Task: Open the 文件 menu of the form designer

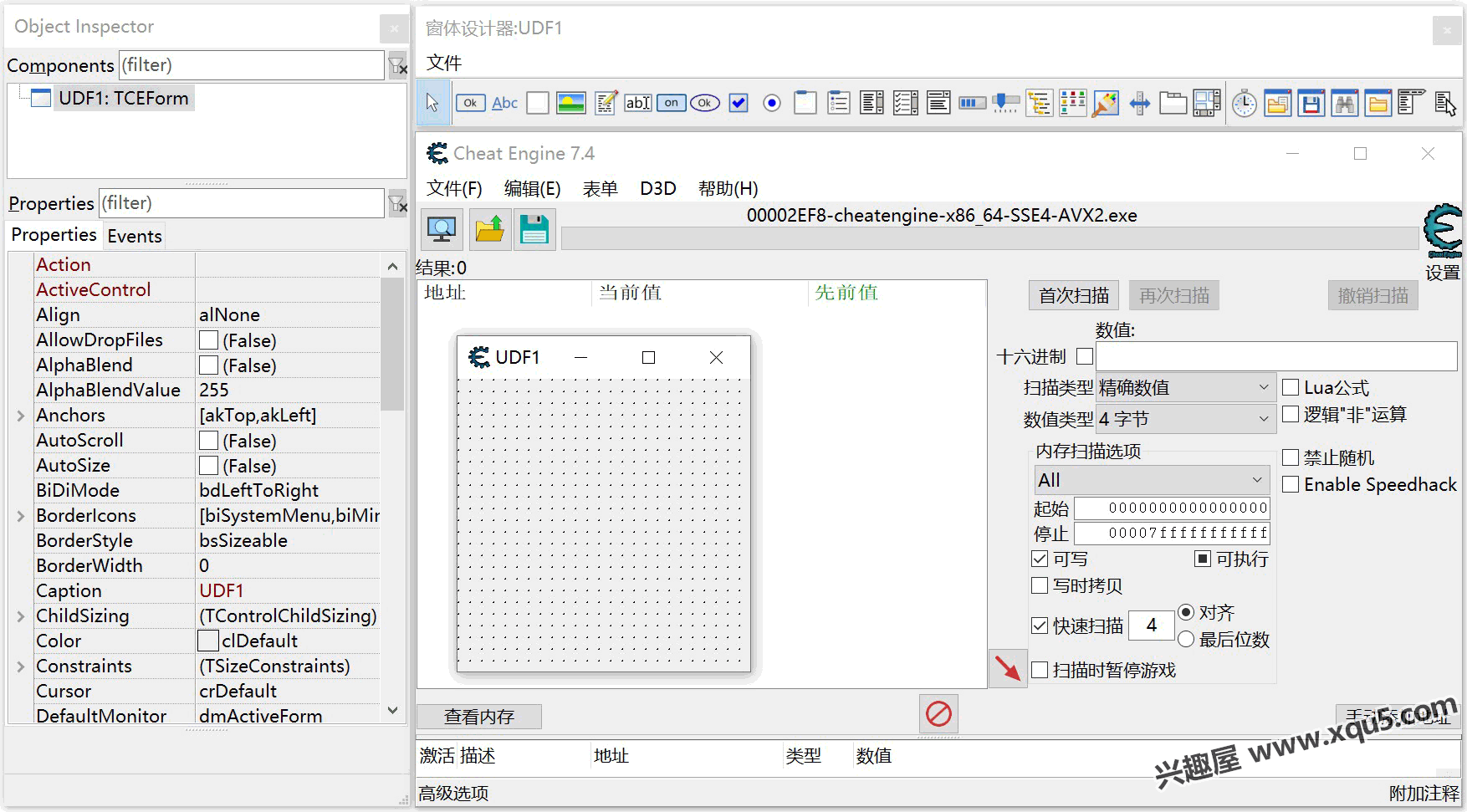Action: (444, 63)
